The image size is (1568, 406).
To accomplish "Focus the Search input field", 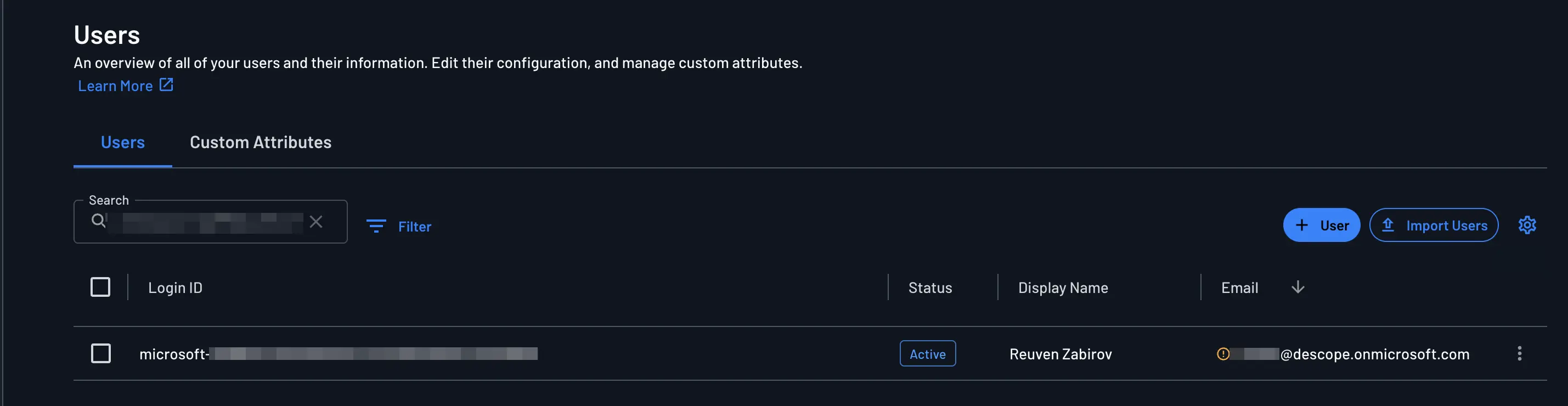I will pyautogui.click(x=210, y=222).
